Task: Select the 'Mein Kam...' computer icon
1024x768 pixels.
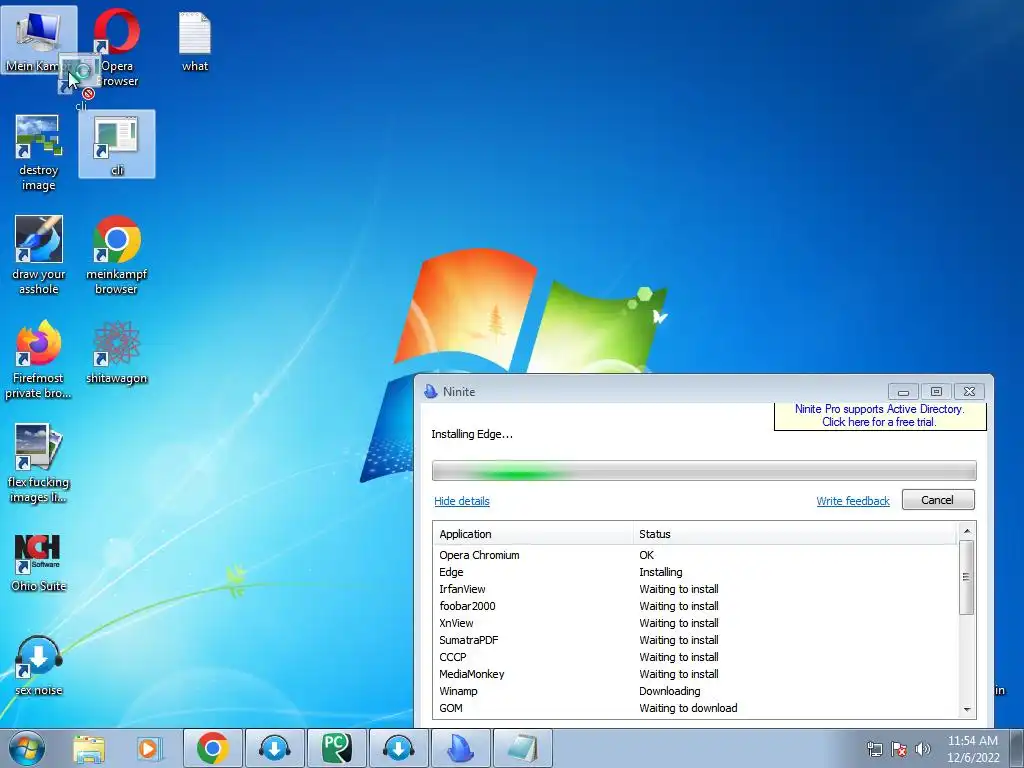Action: 39,40
